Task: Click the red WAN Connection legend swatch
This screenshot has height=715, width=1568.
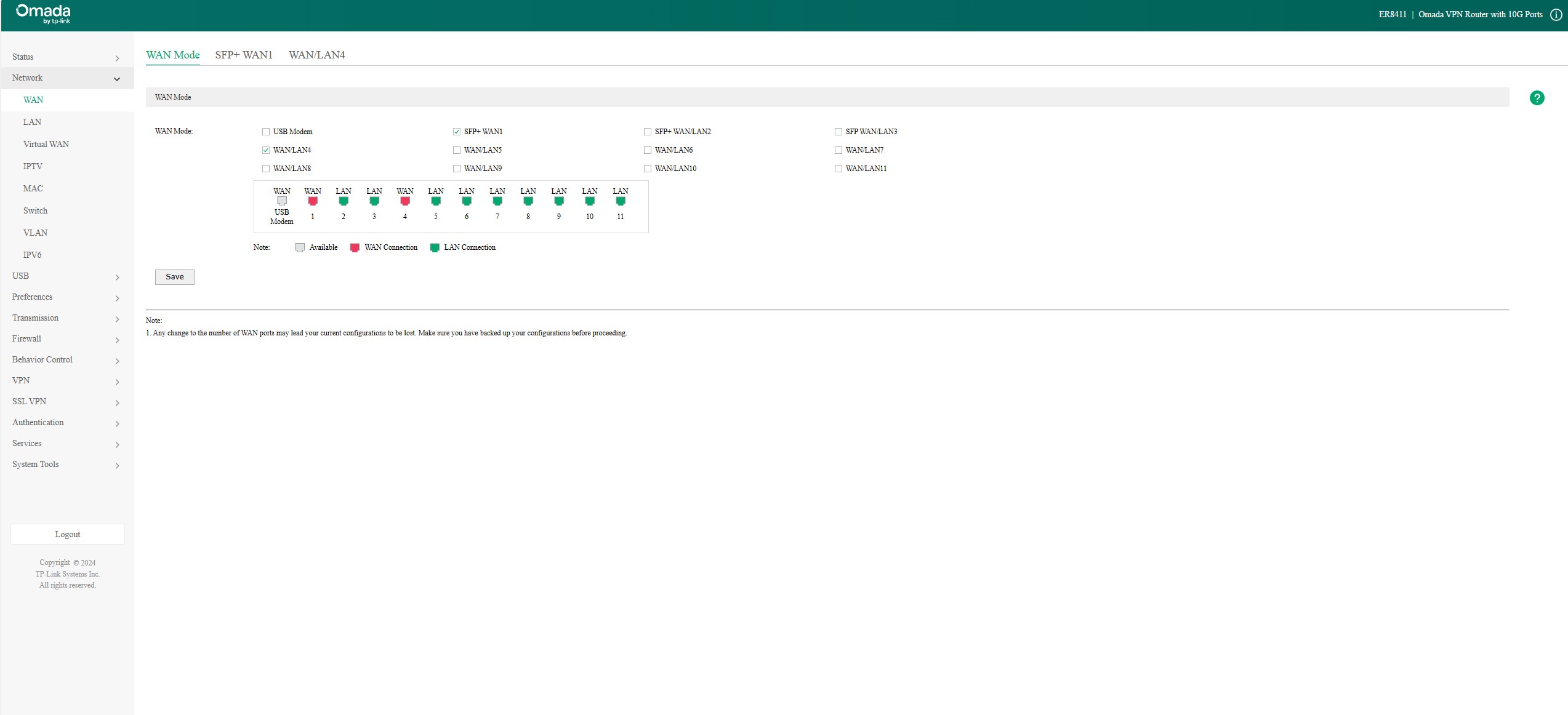Action: (x=355, y=248)
